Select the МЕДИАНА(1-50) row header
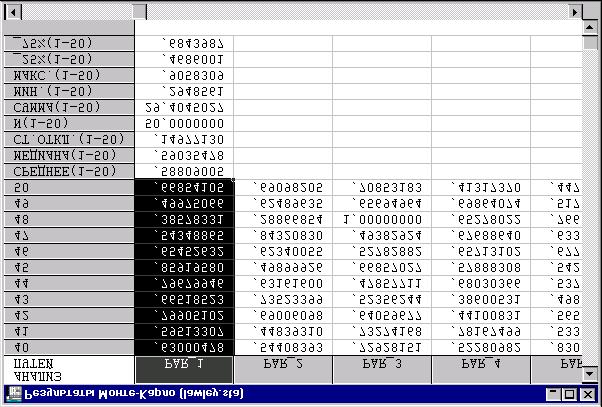Image resolution: width=602 pixels, height=407 pixels. pos(69,155)
